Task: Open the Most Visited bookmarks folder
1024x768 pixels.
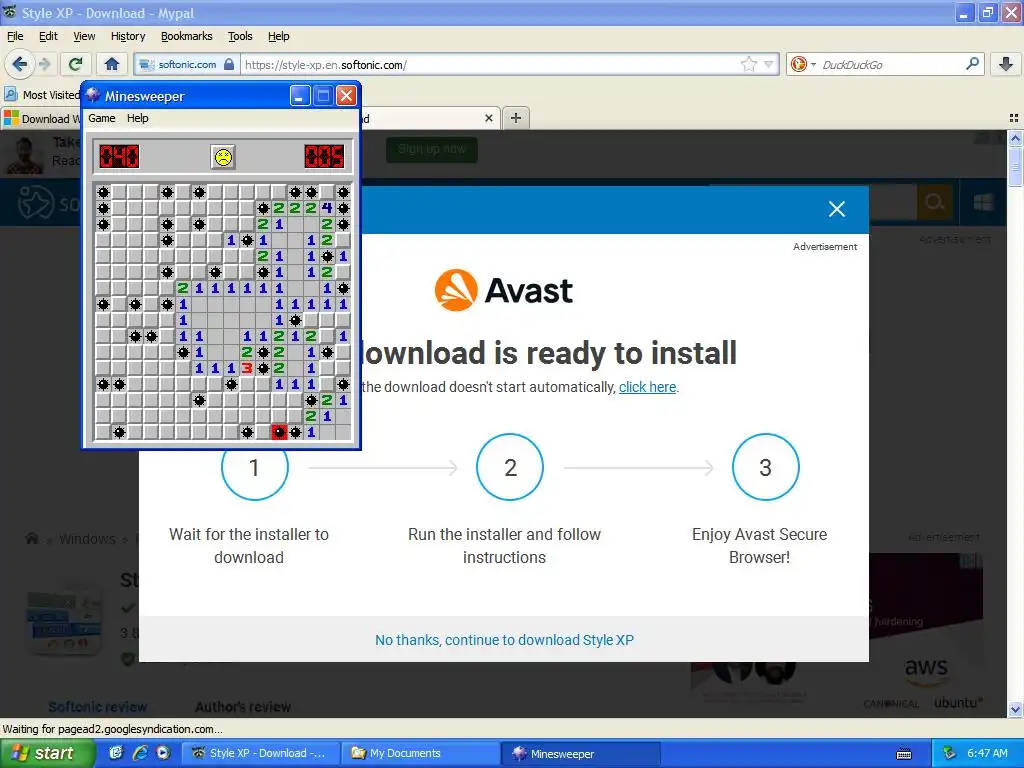Action: point(42,95)
